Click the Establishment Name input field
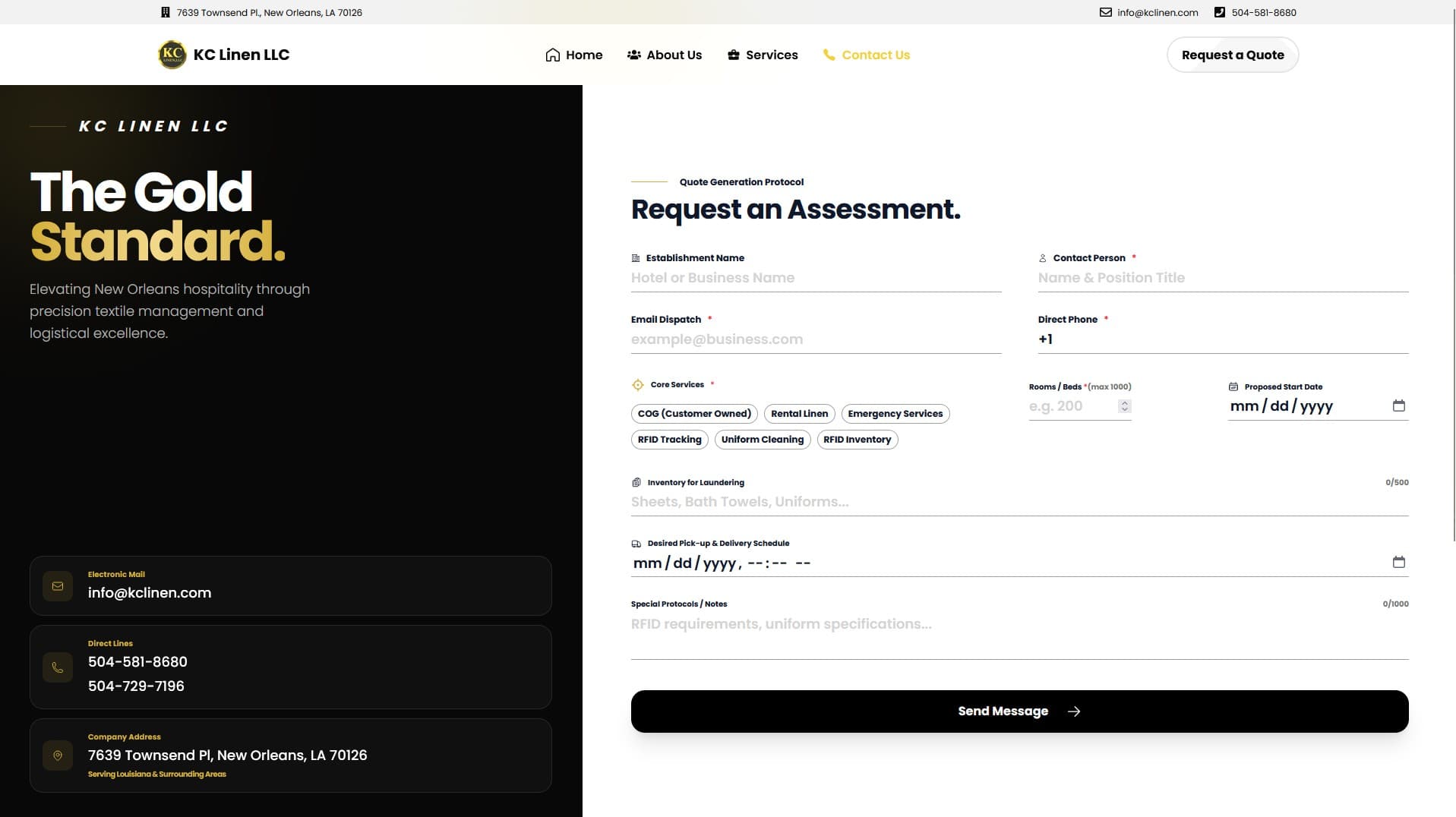Screen dimensions: 1456x817 tap(816, 277)
